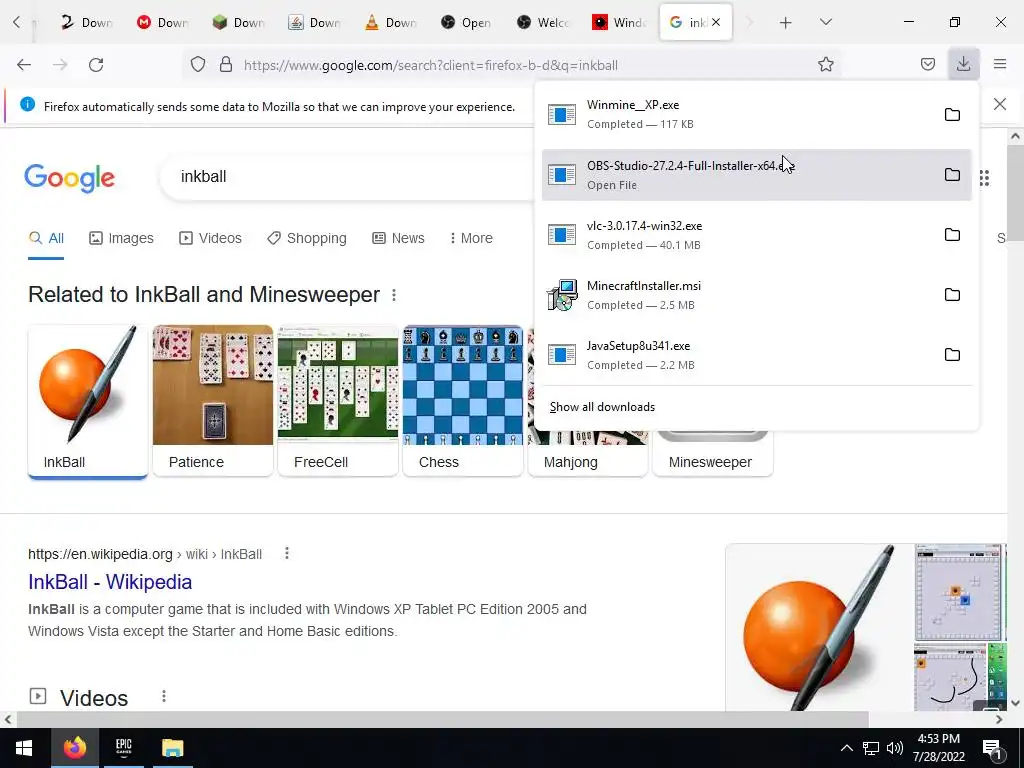Click the Google logo
The image size is (1024, 768).
[70, 178]
